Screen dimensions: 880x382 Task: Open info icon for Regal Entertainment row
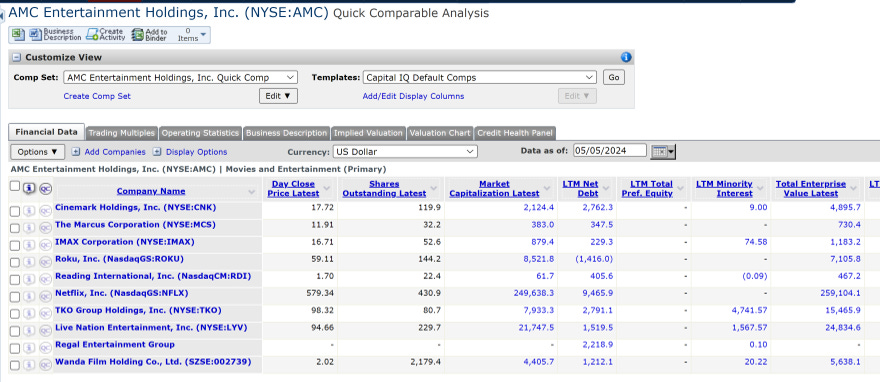point(29,348)
